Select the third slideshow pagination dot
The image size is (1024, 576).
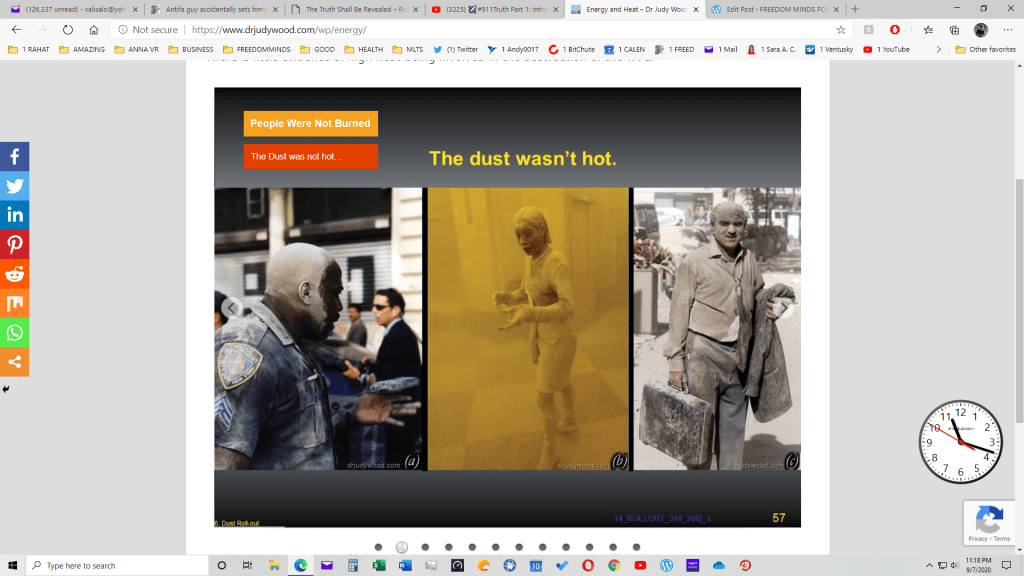click(425, 547)
